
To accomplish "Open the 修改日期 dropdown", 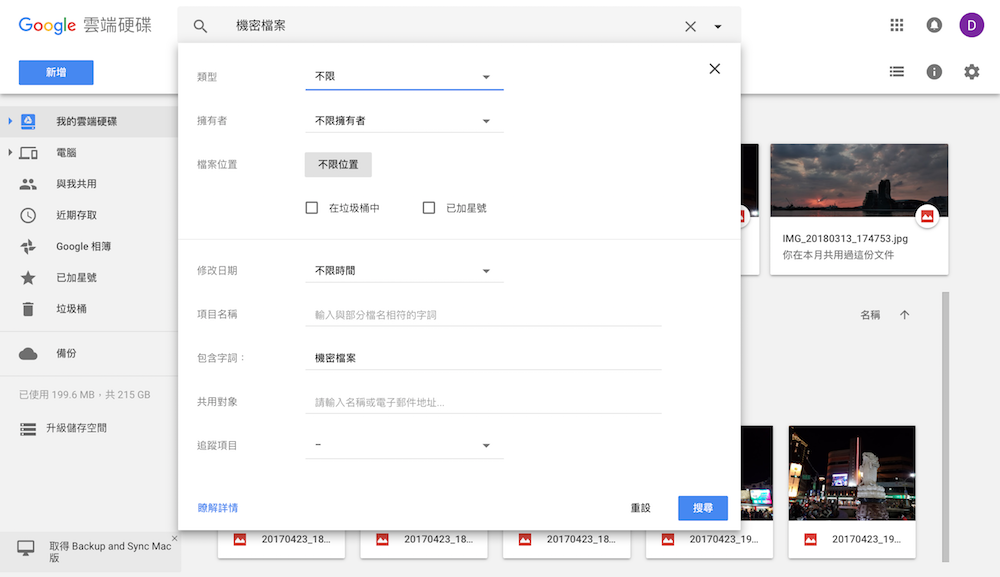I will coord(404,270).
